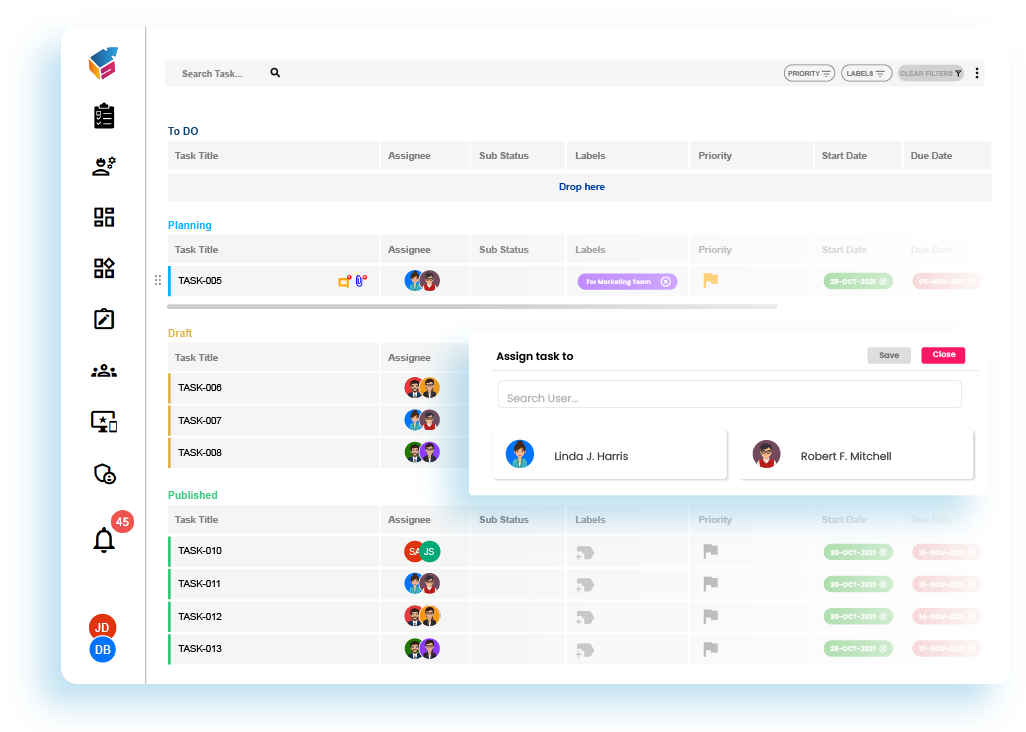Click the start date chip of TASK-010

858,552
